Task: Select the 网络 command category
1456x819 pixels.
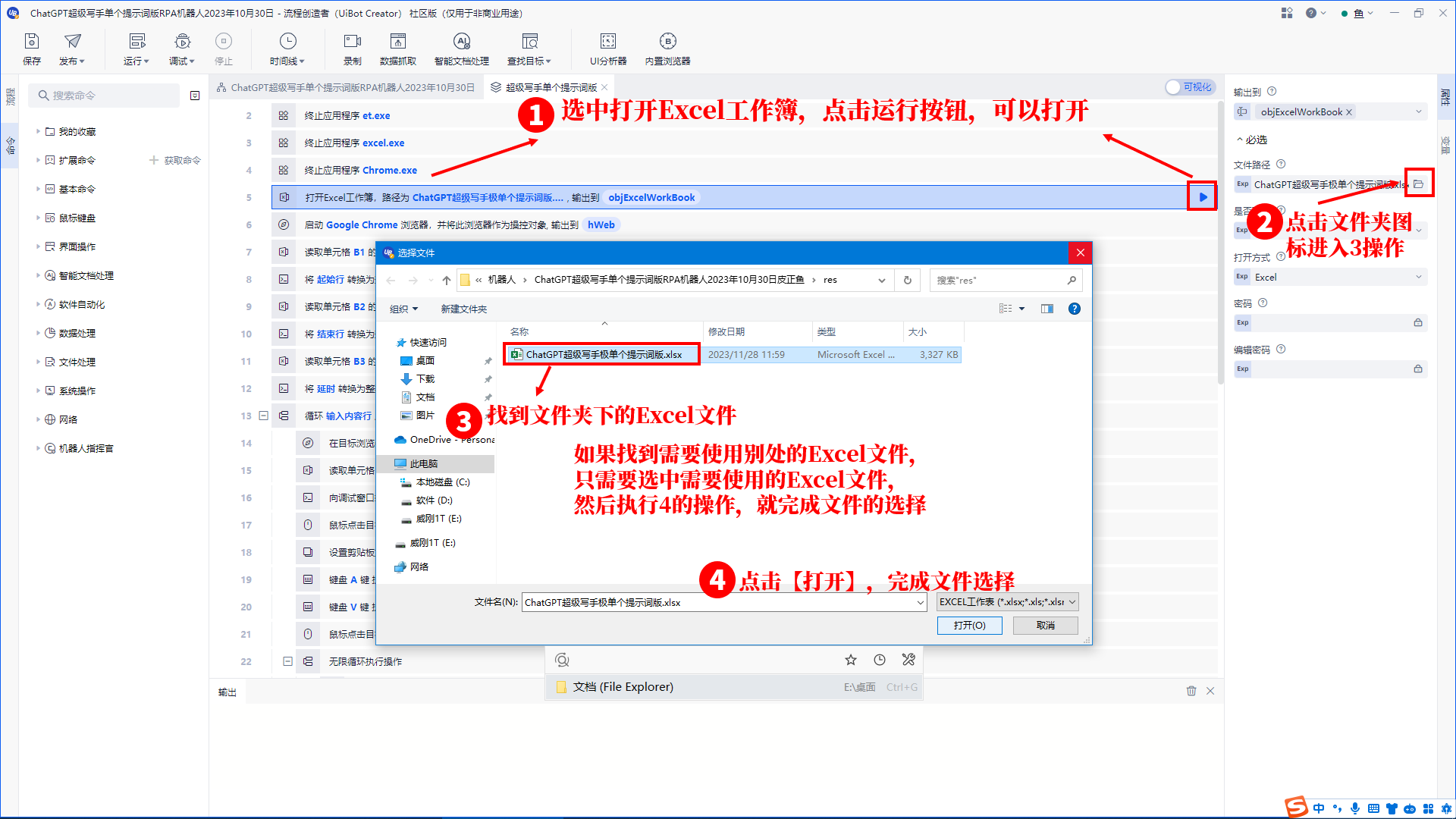Action: [68, 419]
